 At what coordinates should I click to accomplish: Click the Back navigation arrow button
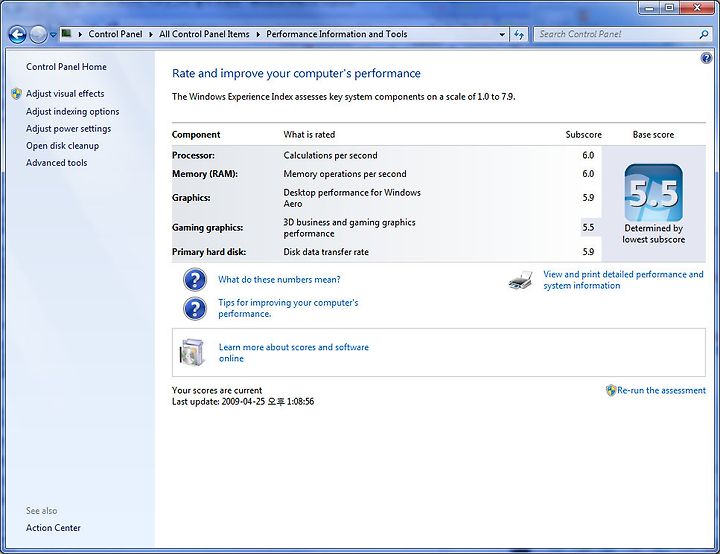[17, 34]
